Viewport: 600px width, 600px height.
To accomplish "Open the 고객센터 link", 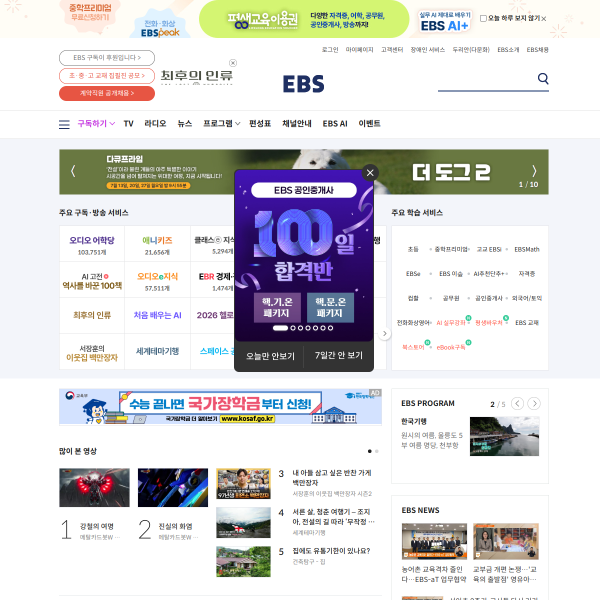I will [x=392, y=50].
